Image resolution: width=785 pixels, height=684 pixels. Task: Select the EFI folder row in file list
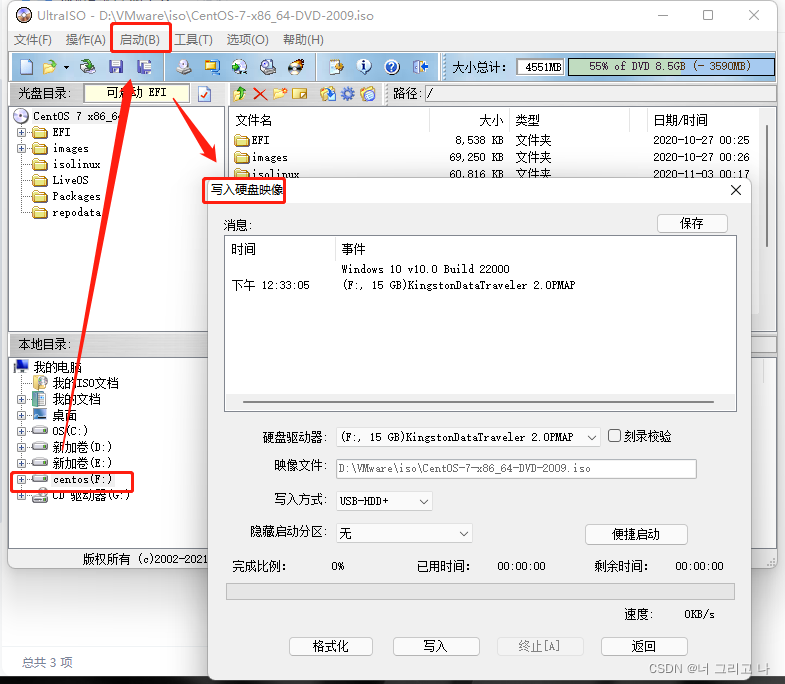493,140
